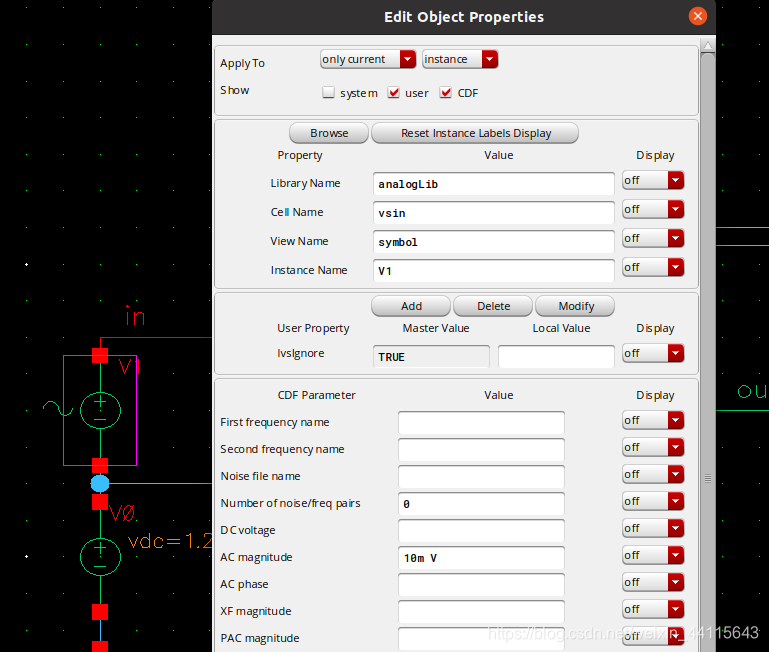Click the First frequency name field
The width and height of the screenshot is (769, 652).
click(481, 422)
